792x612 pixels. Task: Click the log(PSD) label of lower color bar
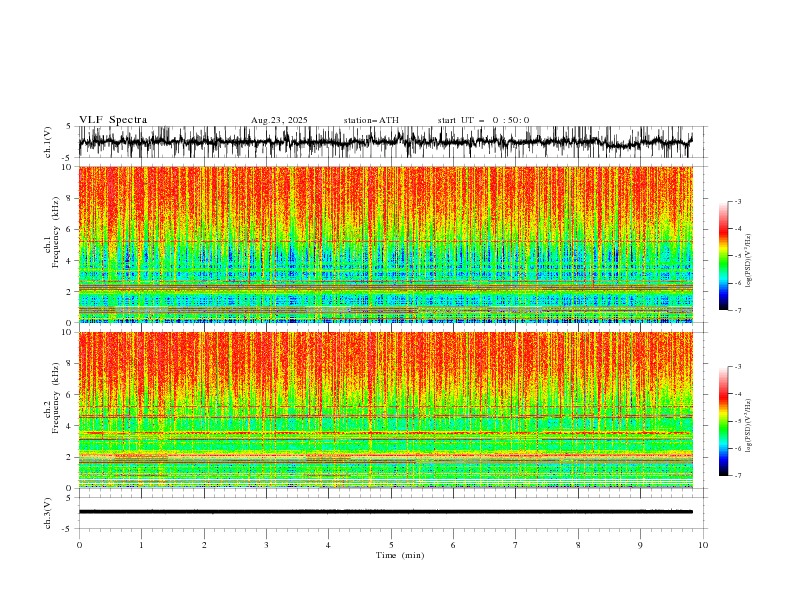pyautogui.click(x=749, y=426)
